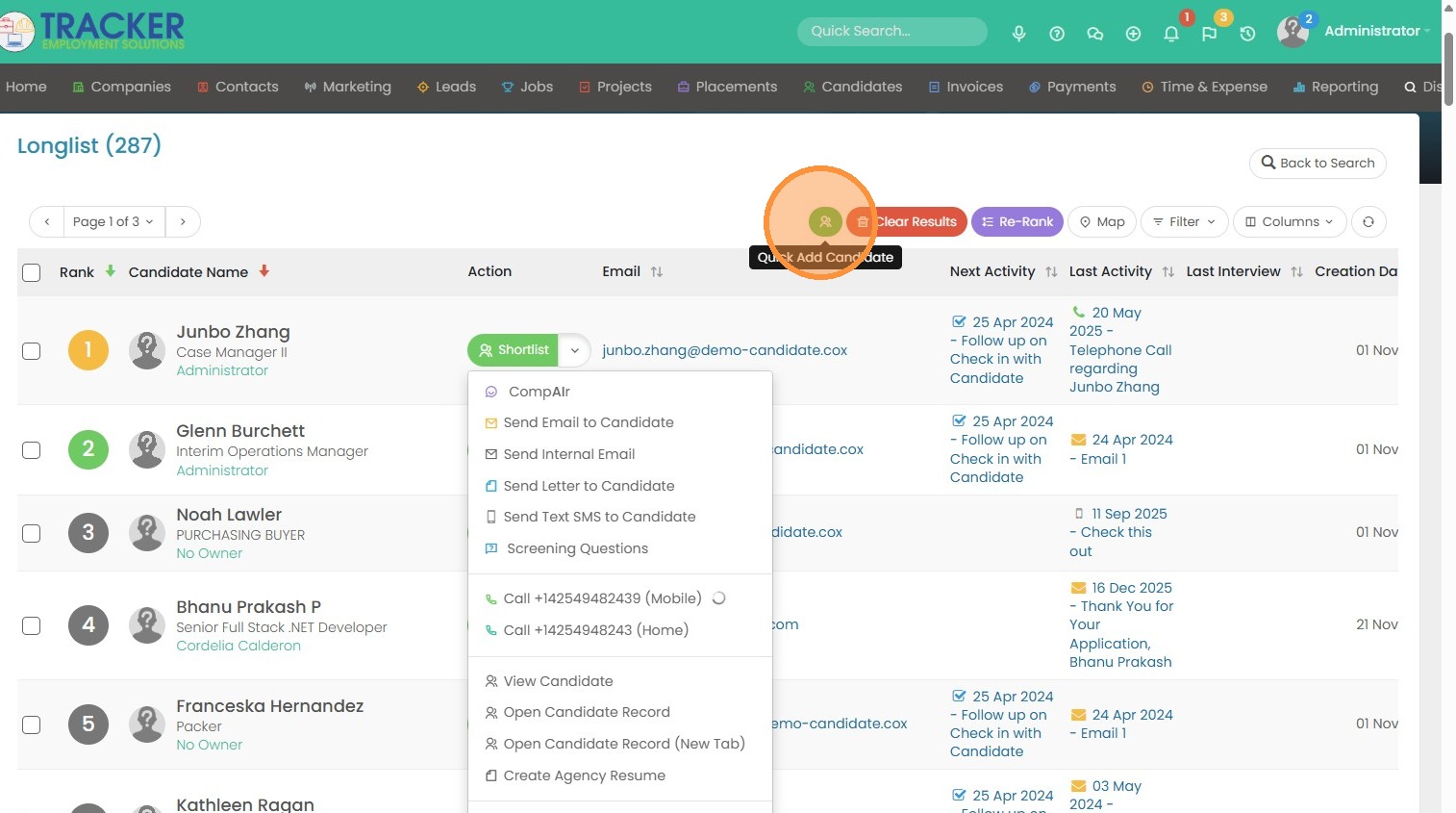Toggle the select-all checkbox in table header
This screenshot has height=813, width=1456.
click(x=32, y=273)
